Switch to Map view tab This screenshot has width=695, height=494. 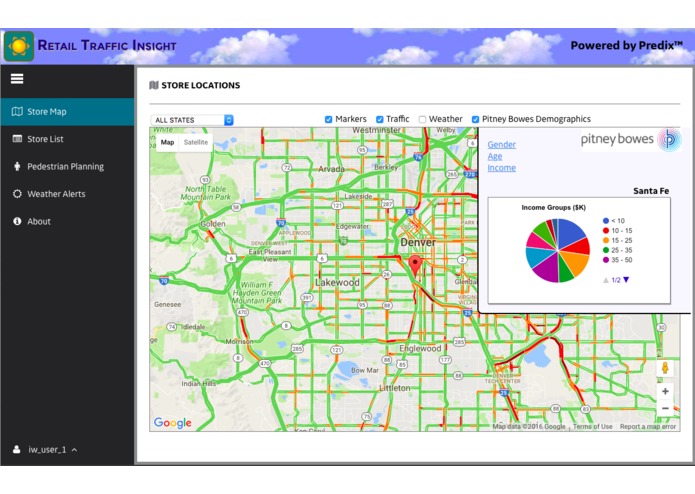coord(167,142)
